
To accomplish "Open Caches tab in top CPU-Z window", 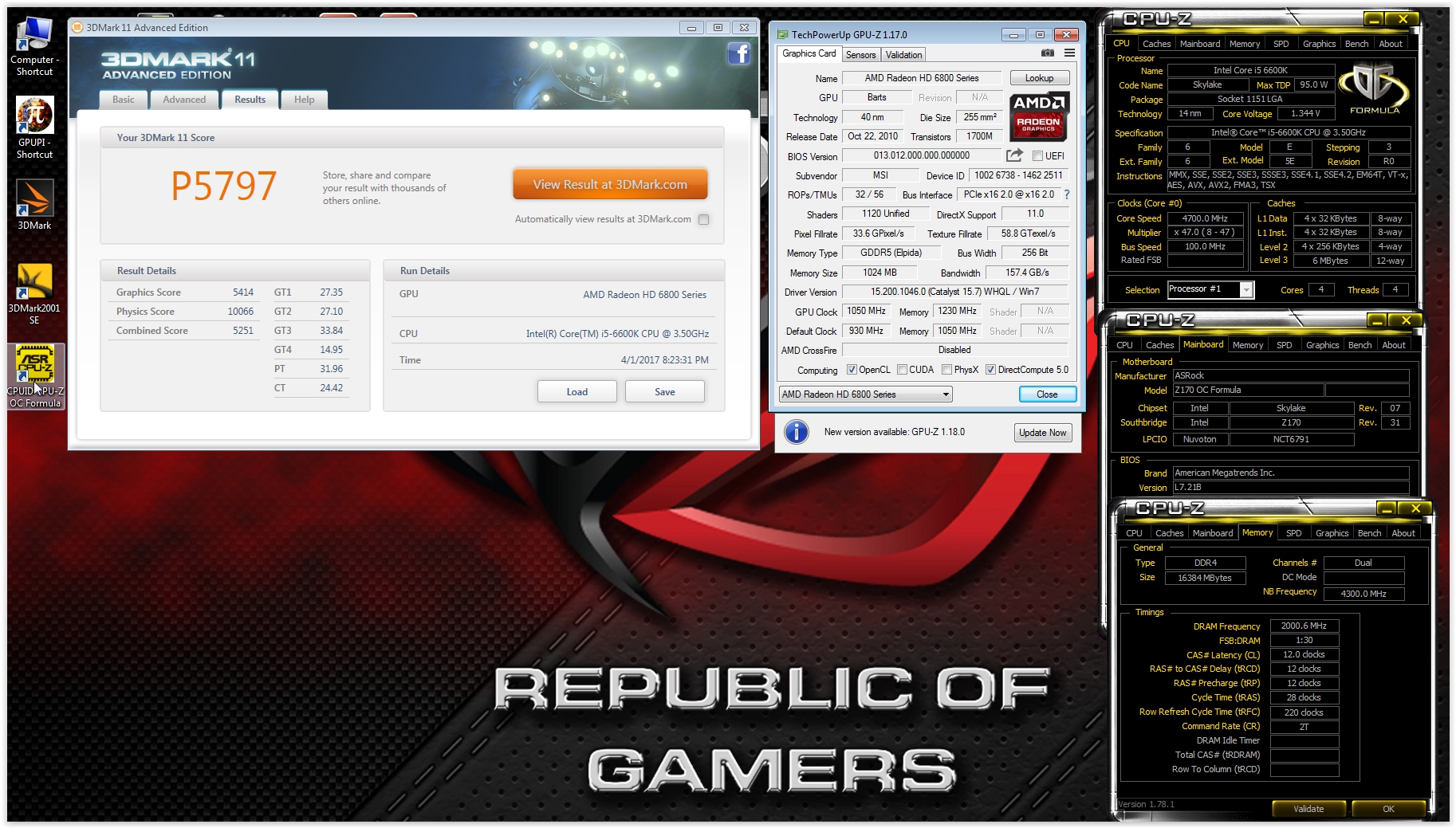I will click(1156, 44).
